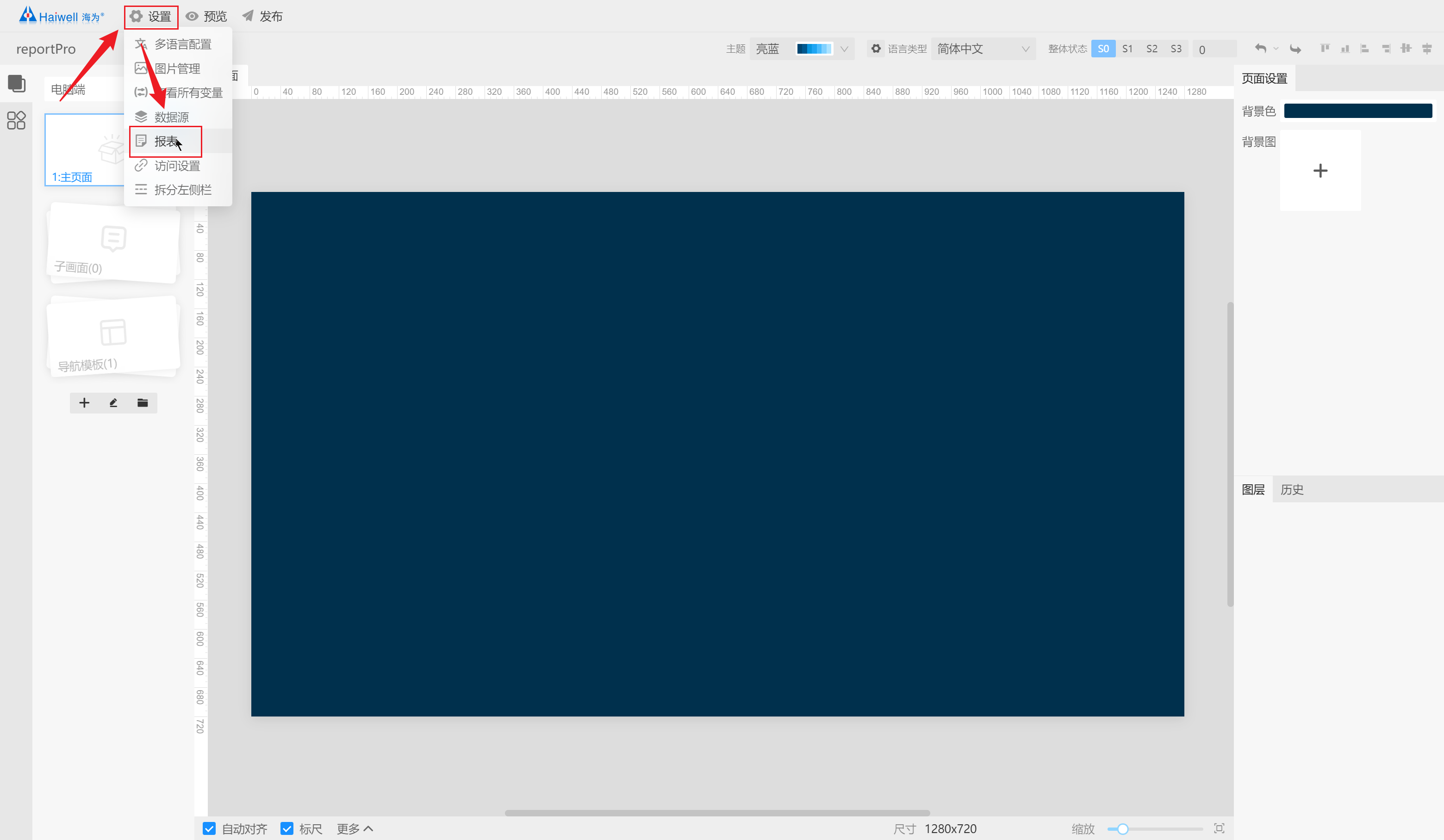Click the 背景色 dark blue color swatch
Screen dimensions: 1444x840
[x=1357, y=111]
